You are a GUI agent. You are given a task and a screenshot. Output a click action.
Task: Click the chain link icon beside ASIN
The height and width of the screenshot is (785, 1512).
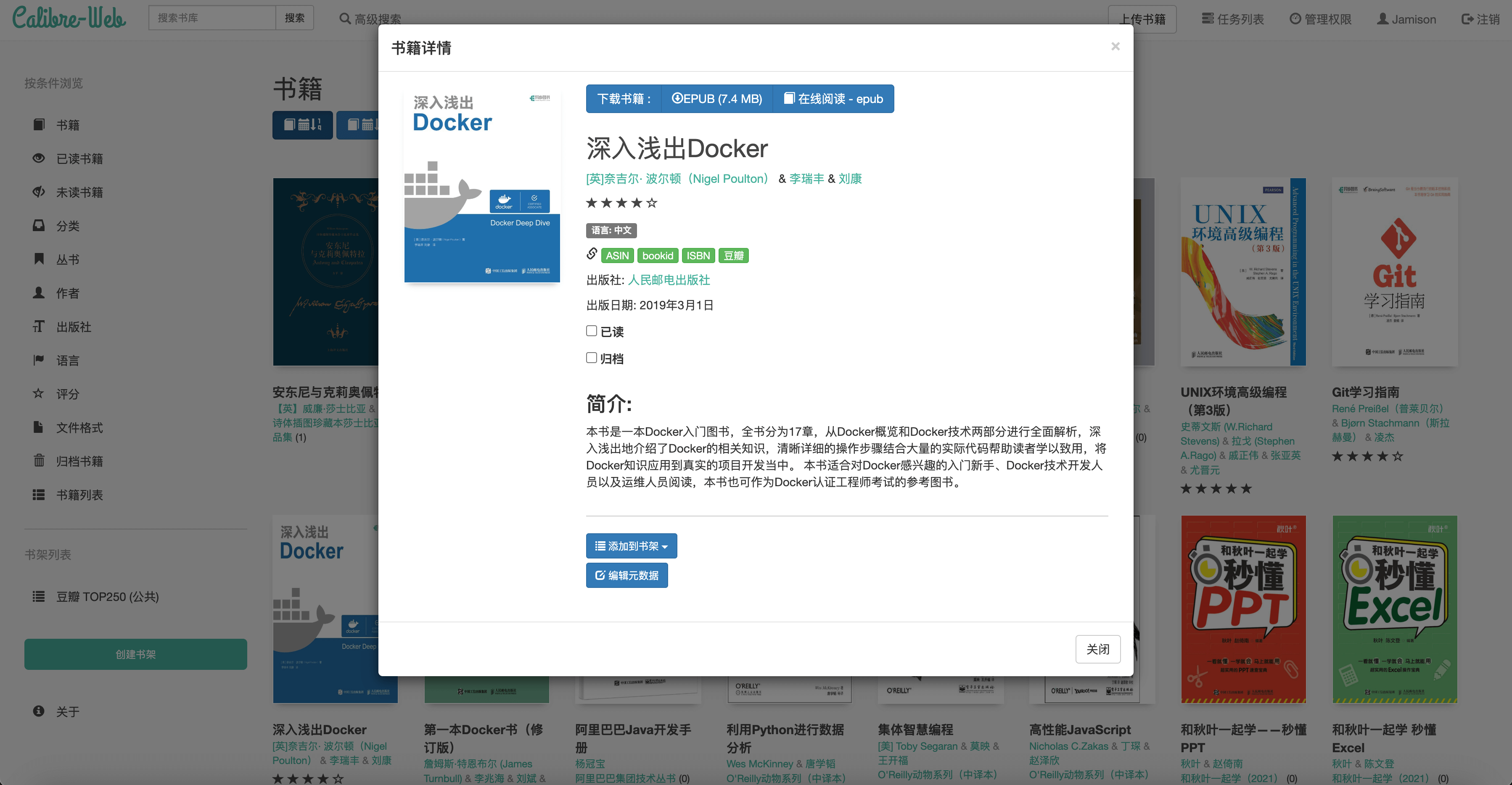592,253
